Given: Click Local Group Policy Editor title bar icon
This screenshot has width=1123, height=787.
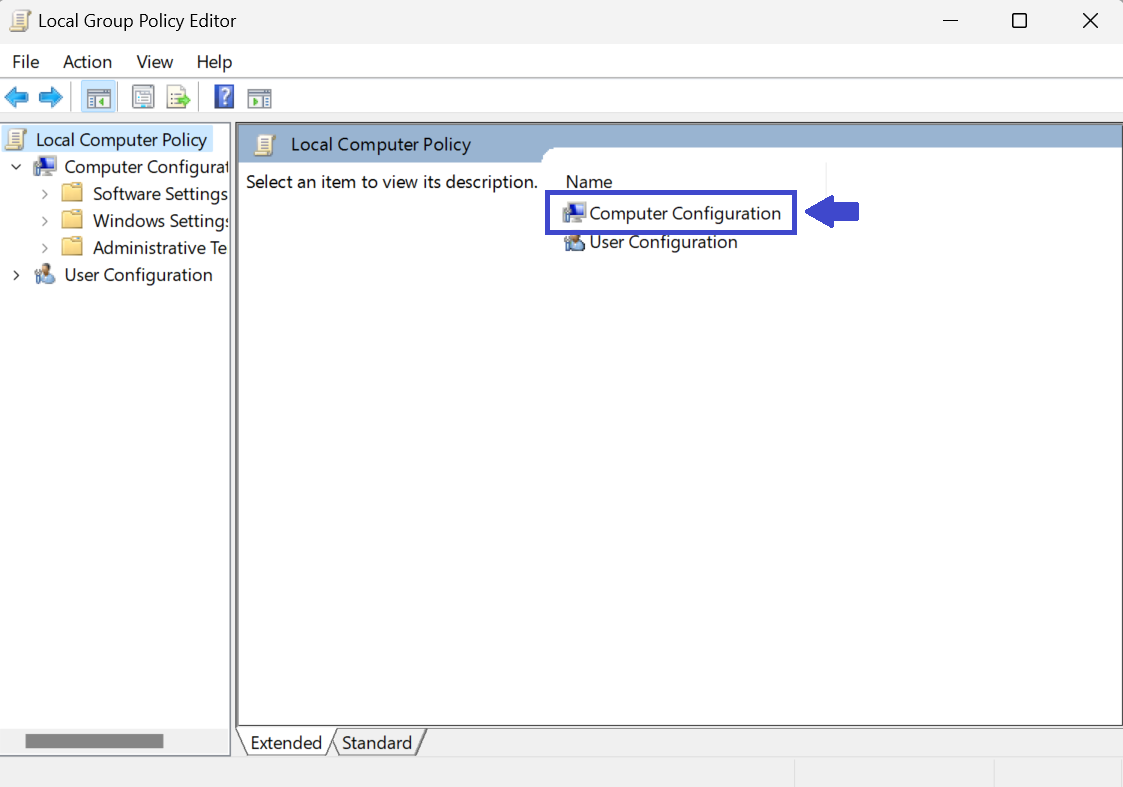Looking at the screenshot, I should pos(19,21).
